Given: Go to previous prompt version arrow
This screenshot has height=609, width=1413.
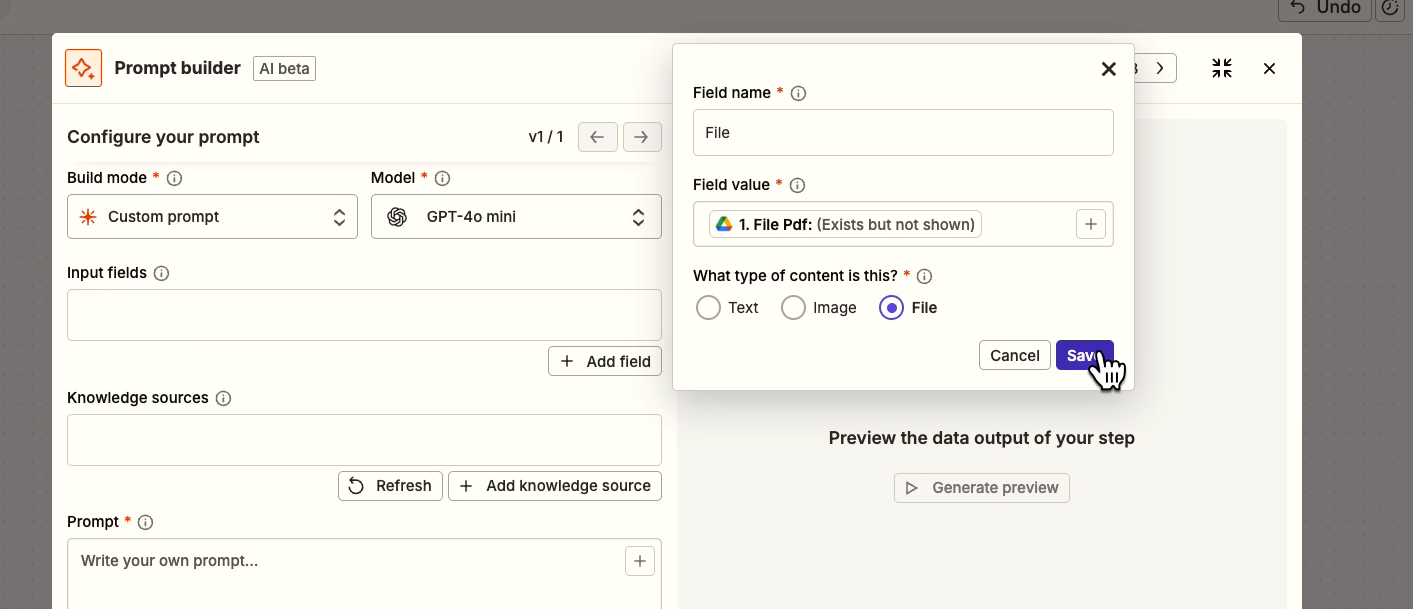Looking at the screenshot, I should [x=597, y=137].
